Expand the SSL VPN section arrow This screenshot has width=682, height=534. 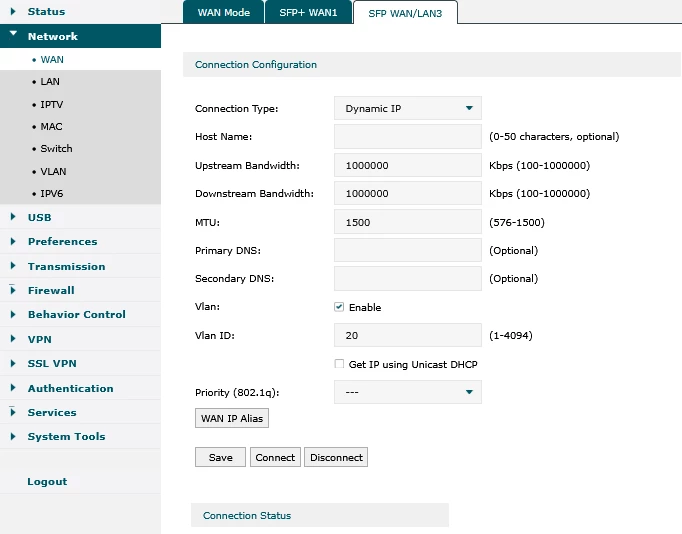click(13, 363)
